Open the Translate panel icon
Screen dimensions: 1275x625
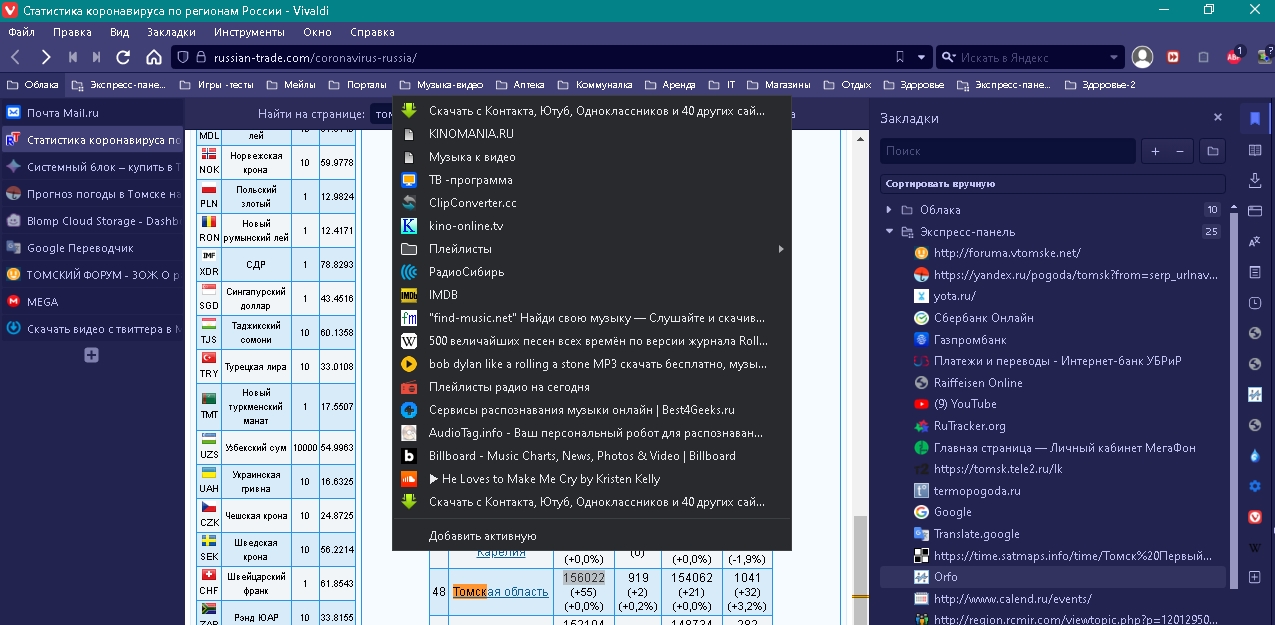point(1255,241)
